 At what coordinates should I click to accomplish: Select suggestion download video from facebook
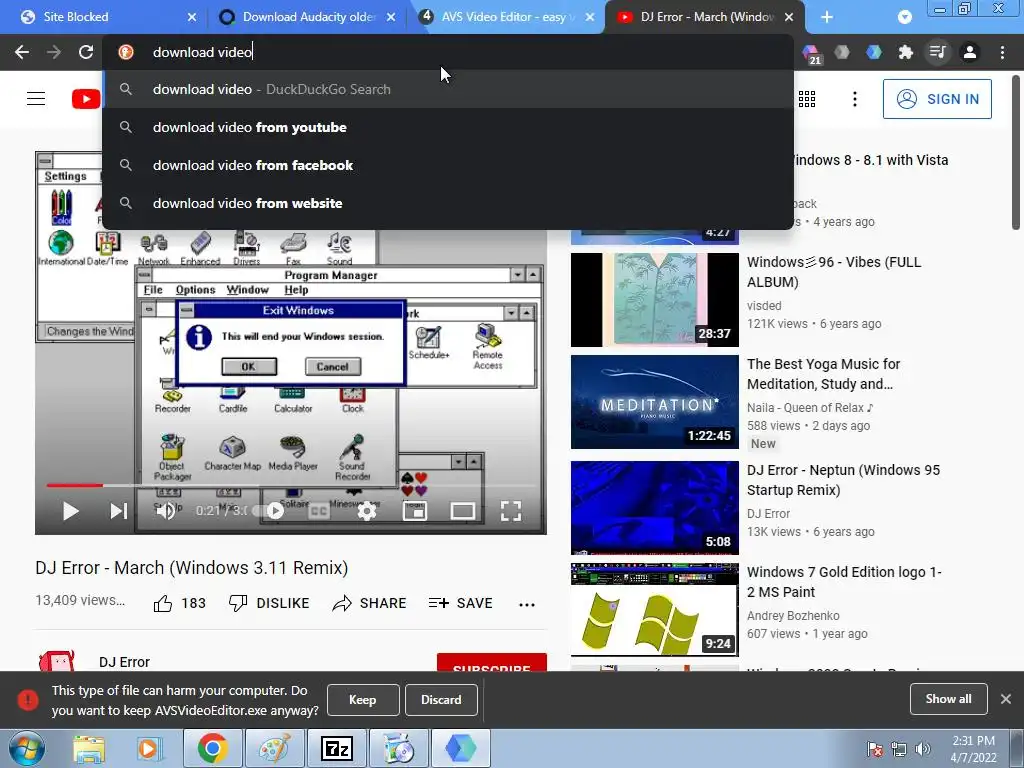point(448,165)
